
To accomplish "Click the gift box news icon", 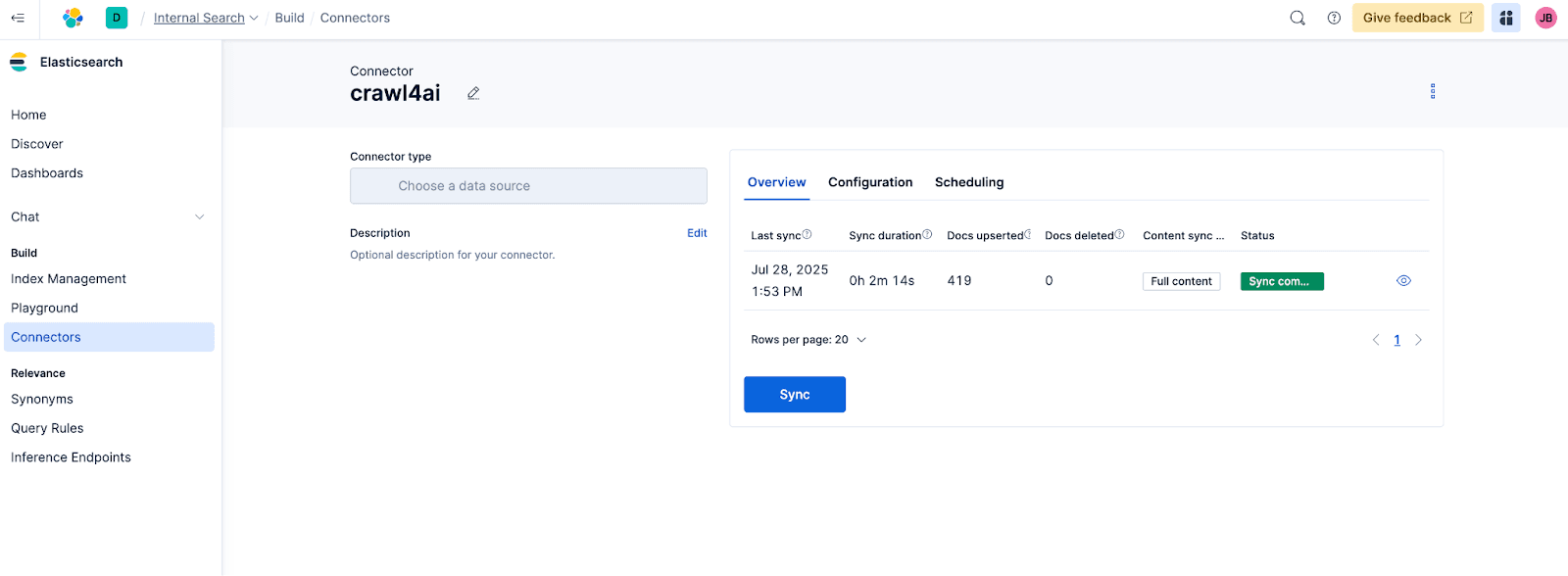I will pos(1506,18).
